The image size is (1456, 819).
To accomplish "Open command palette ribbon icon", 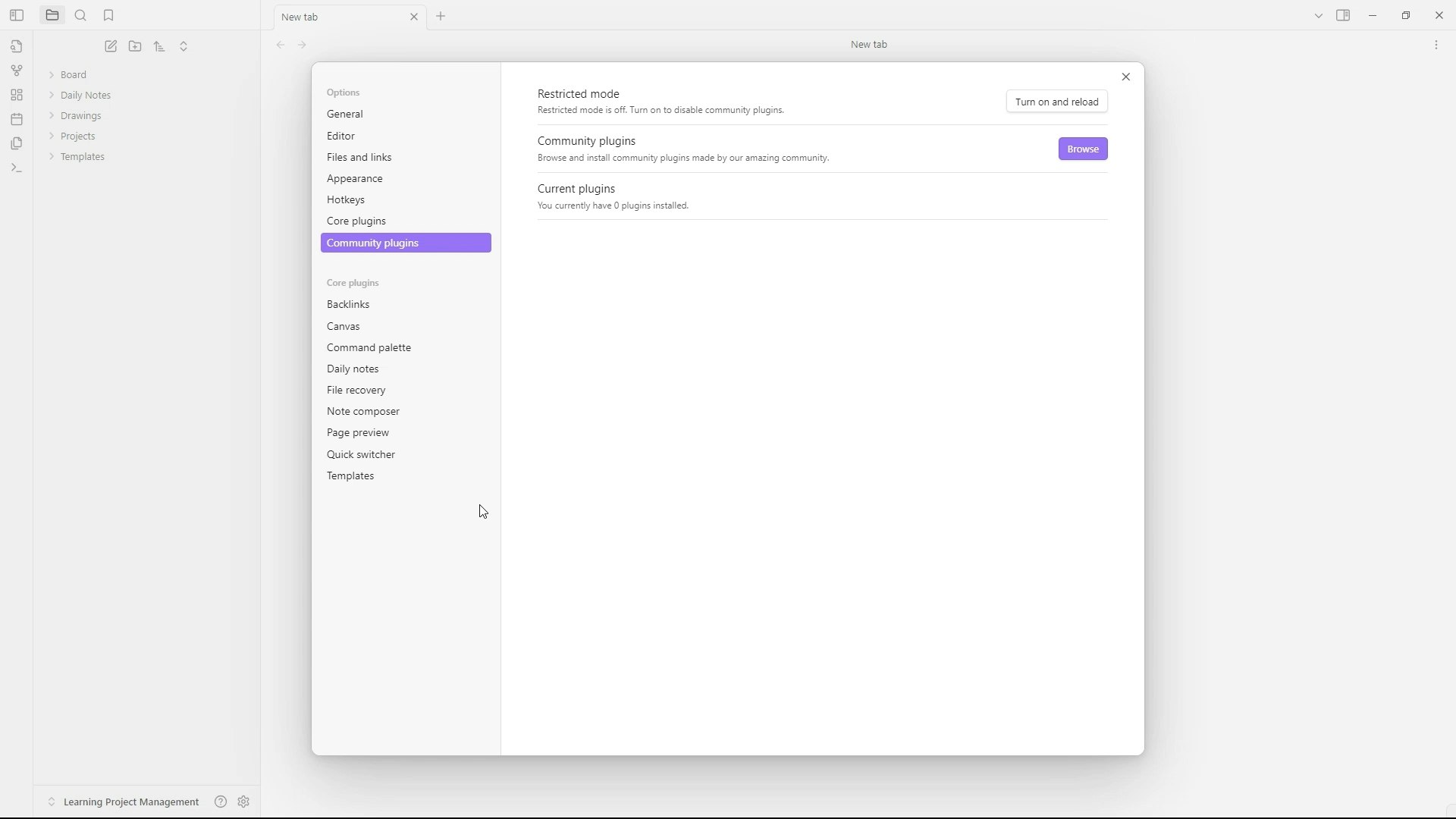I will coord(17,168).
